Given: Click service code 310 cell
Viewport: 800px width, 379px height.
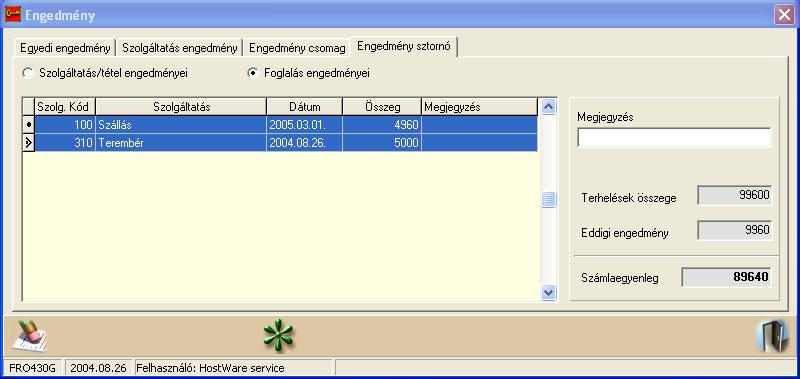Looking at the screenshot, I should (x=65, y=143).
